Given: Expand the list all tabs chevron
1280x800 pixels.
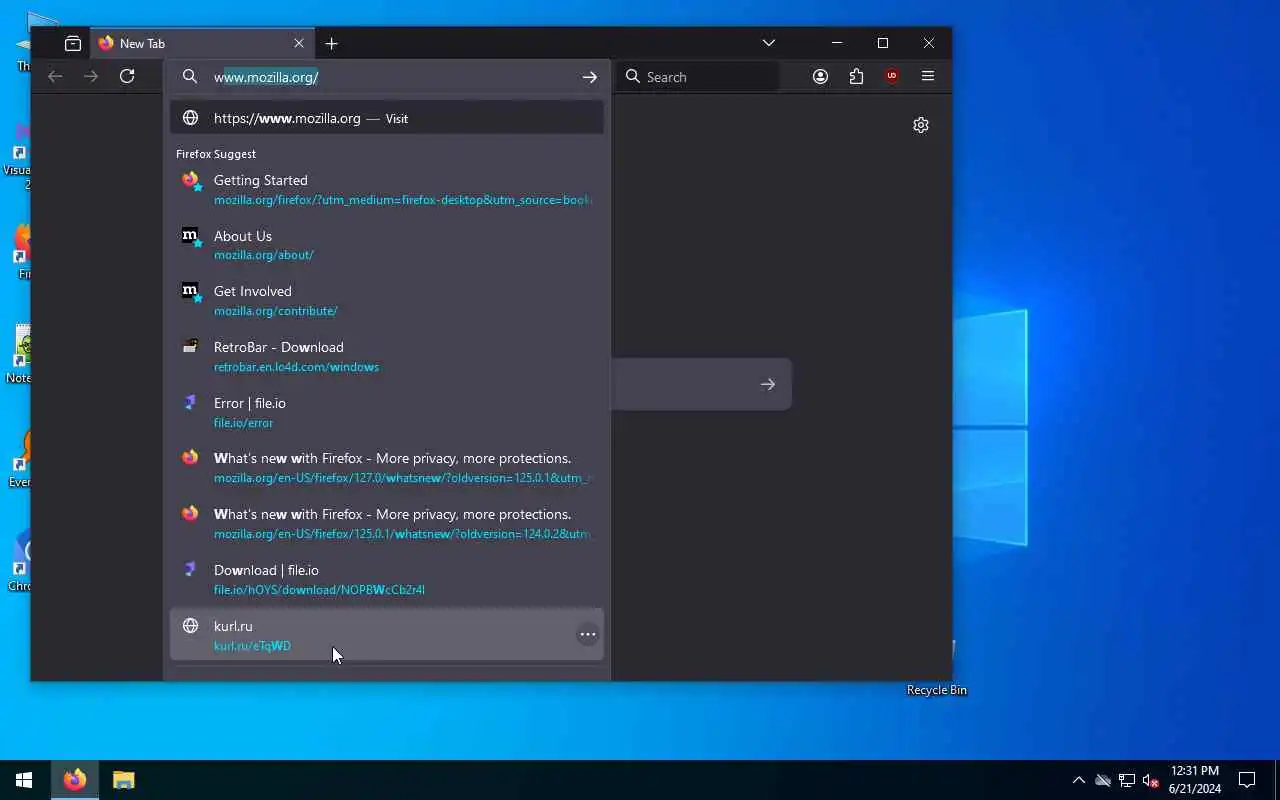Looking at the screenshot, I should (769, 43).
